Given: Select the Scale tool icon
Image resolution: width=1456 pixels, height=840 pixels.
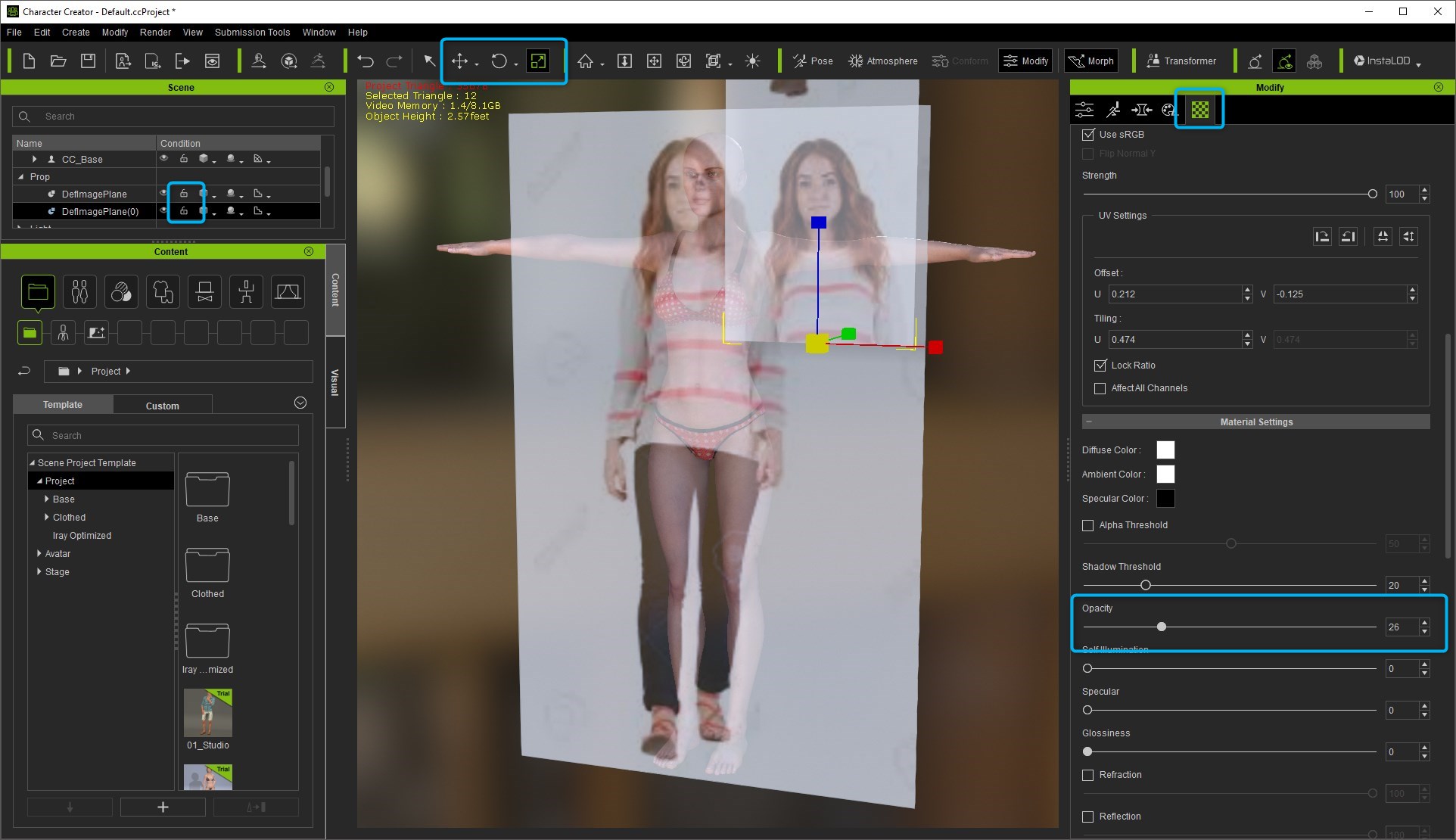Looking at the screenshot, I should click(x=539, y=61).
